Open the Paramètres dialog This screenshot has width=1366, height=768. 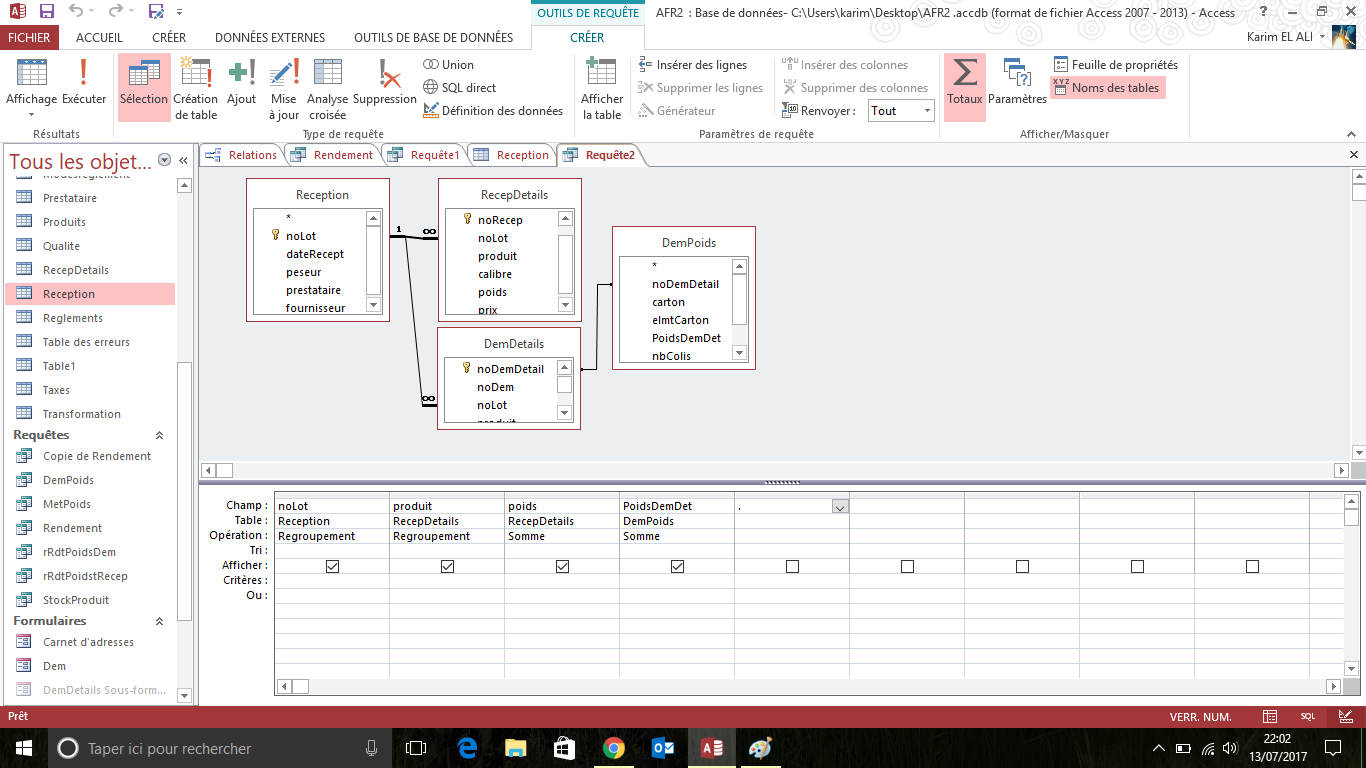point(1018,82)
